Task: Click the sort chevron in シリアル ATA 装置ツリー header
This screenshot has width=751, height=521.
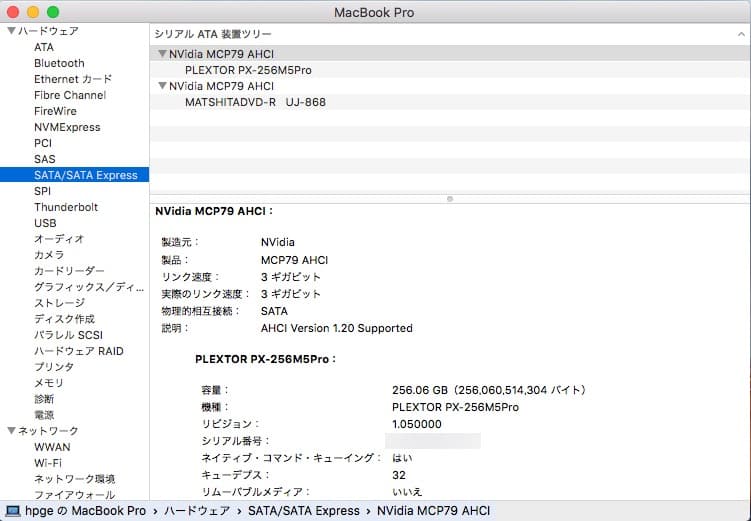Action: point(741,34)
